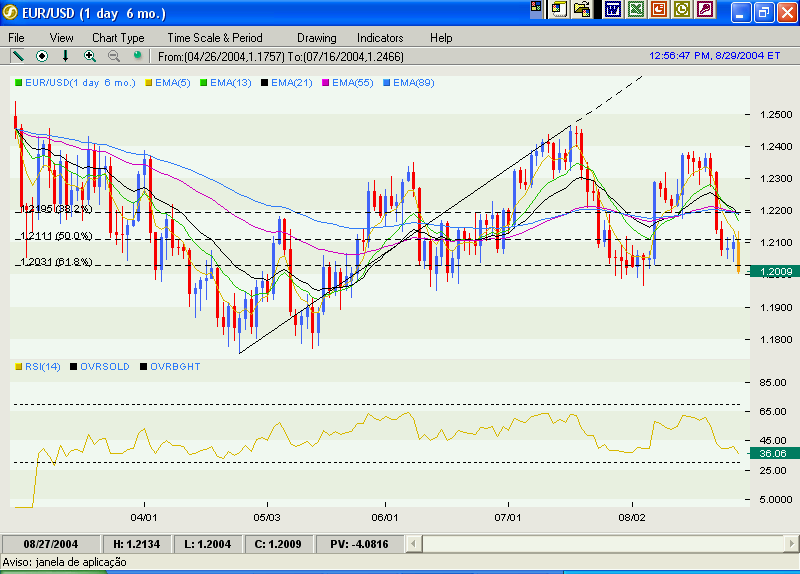Open the File menu
Viewport: 800px width, 574px height.
pos(17,37)
